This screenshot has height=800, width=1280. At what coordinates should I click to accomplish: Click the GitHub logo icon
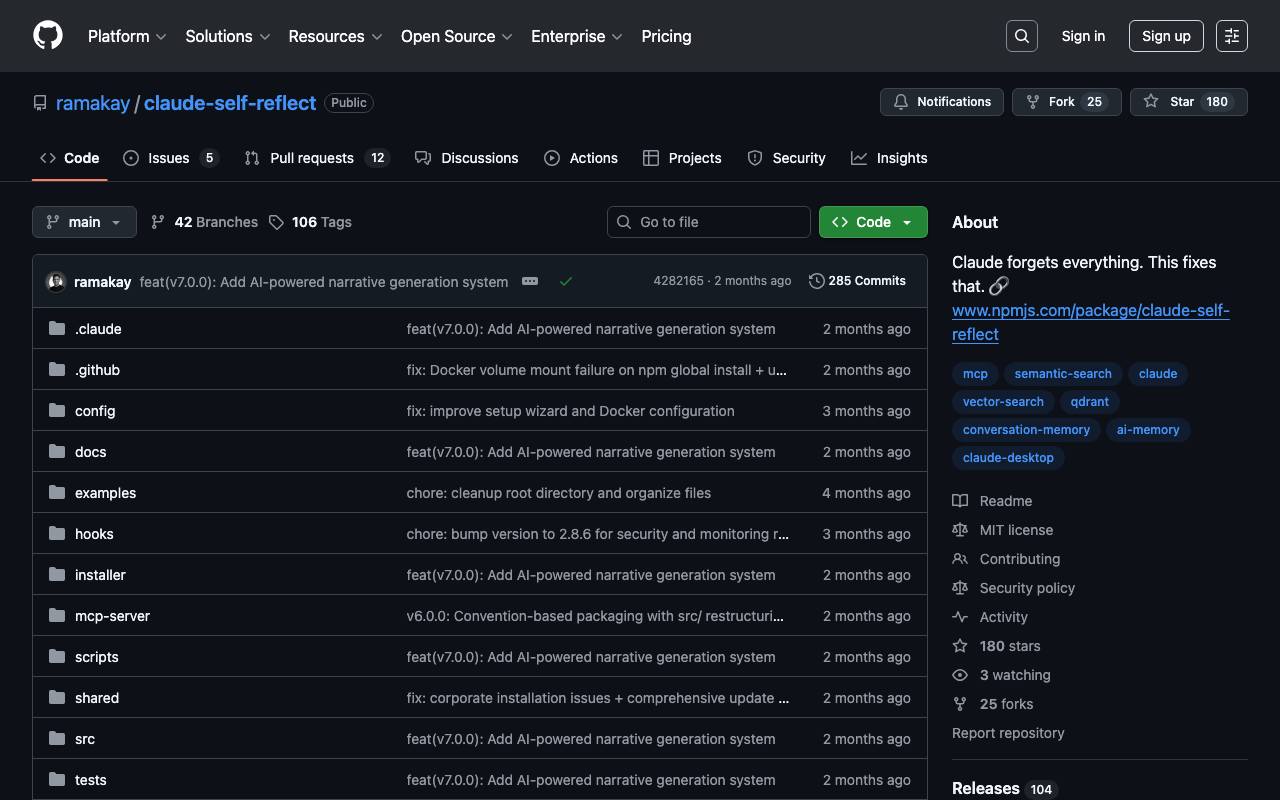coord(48,36)
